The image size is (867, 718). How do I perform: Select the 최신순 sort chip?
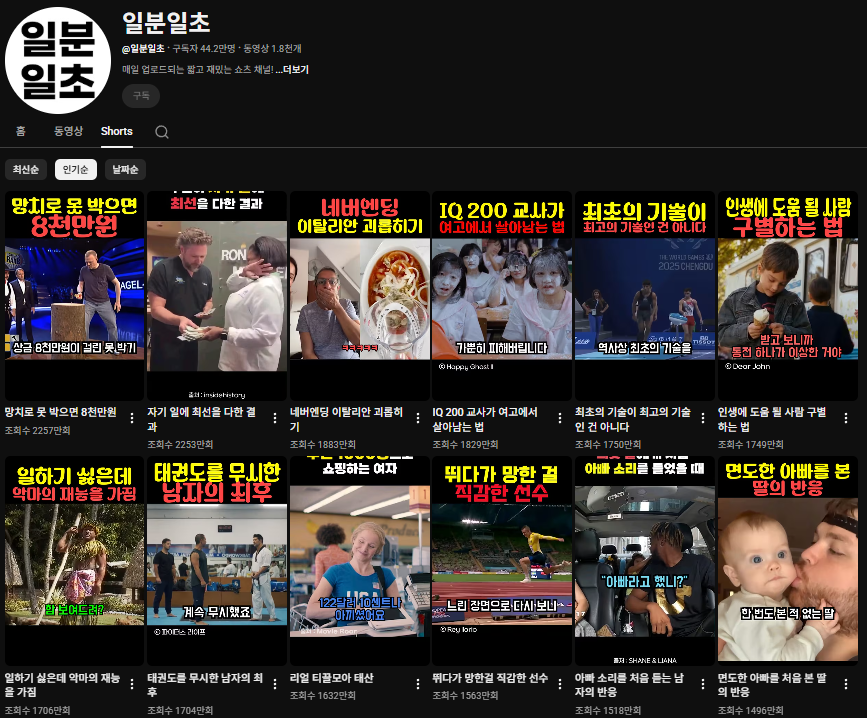pyautogui.click(x=26, y=170)
